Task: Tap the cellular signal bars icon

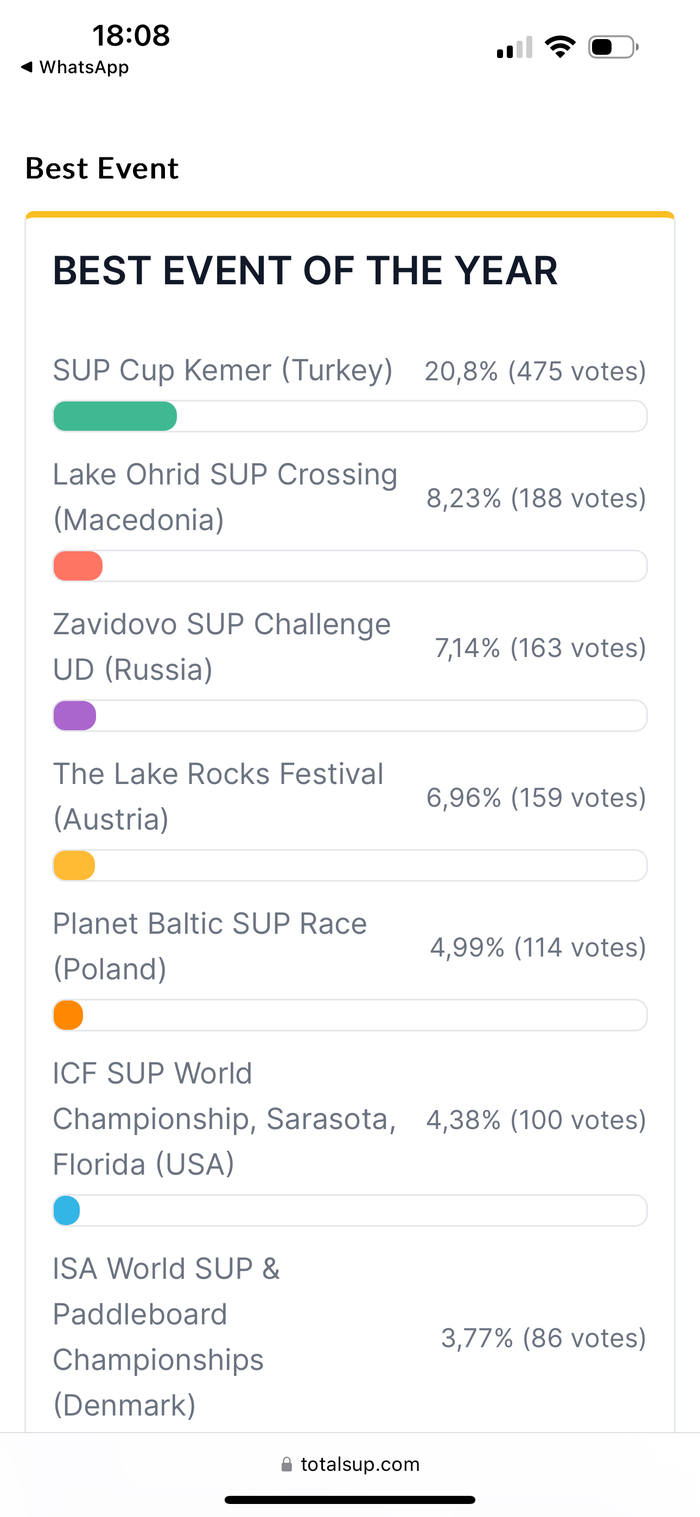Action: point(514,48)
